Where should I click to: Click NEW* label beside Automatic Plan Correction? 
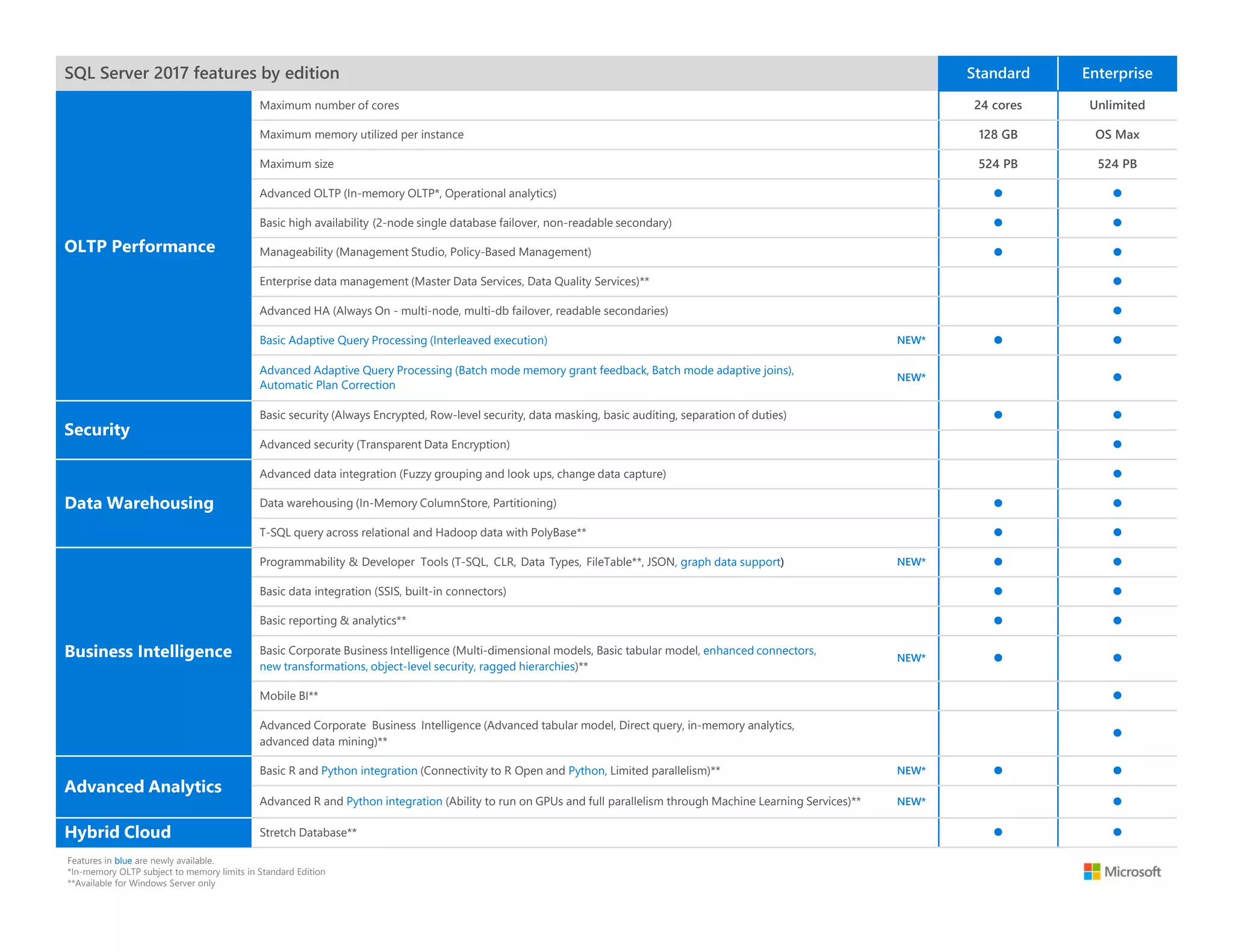tap(911, 377)
